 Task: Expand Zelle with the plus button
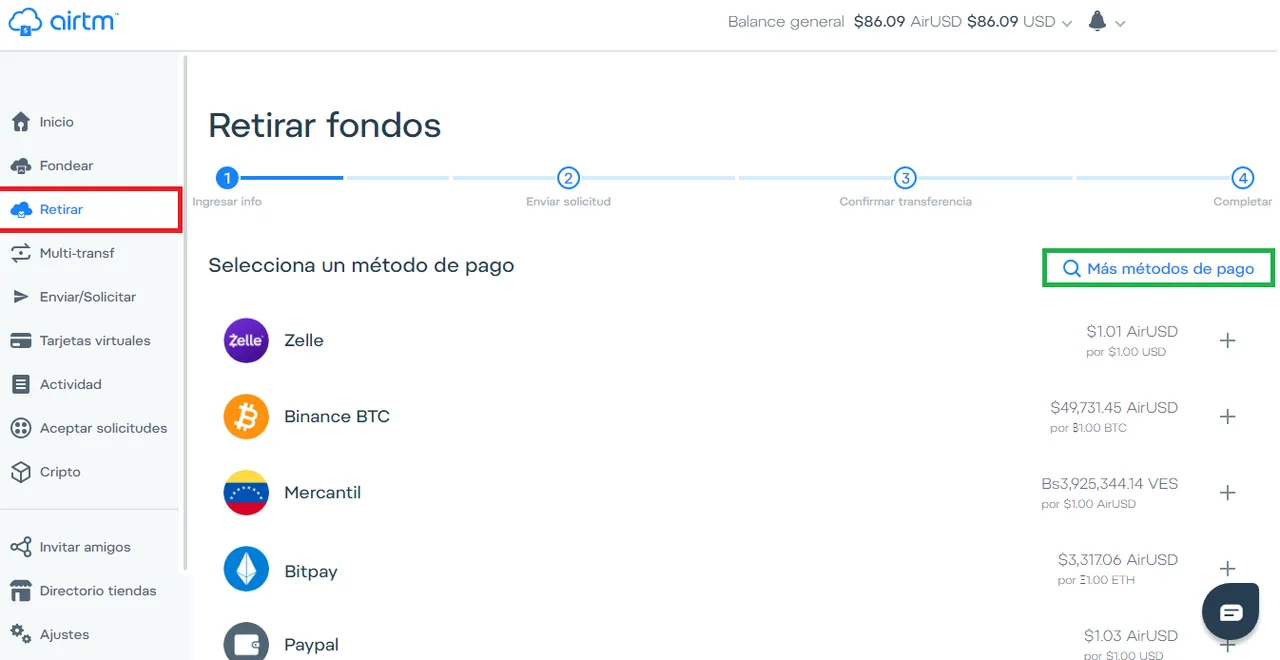pyautogui.click(x=1228, y=340)
